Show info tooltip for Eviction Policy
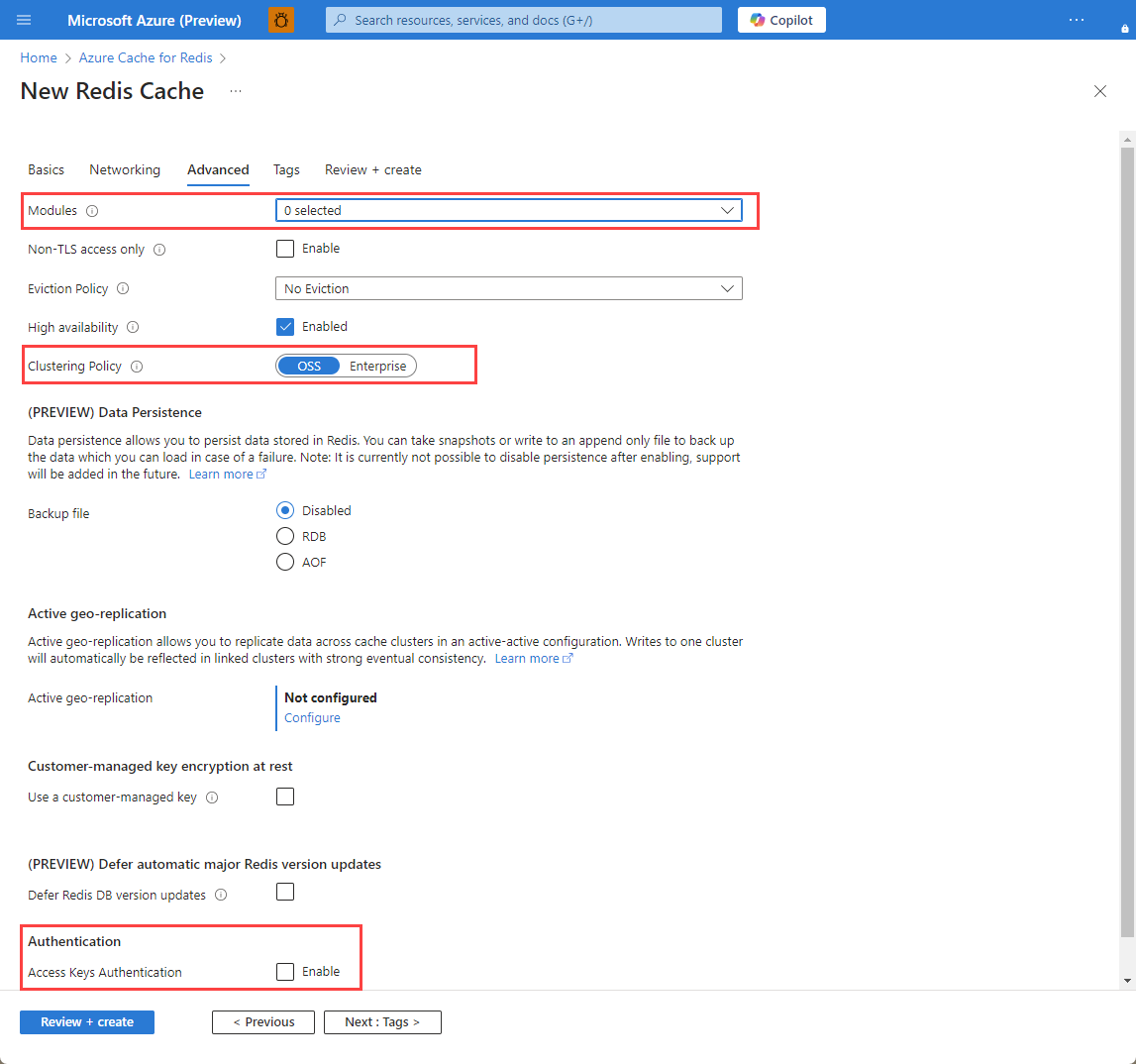Screen dimensions: 1136x1064 pyautogui.click(x=123, y=288)
